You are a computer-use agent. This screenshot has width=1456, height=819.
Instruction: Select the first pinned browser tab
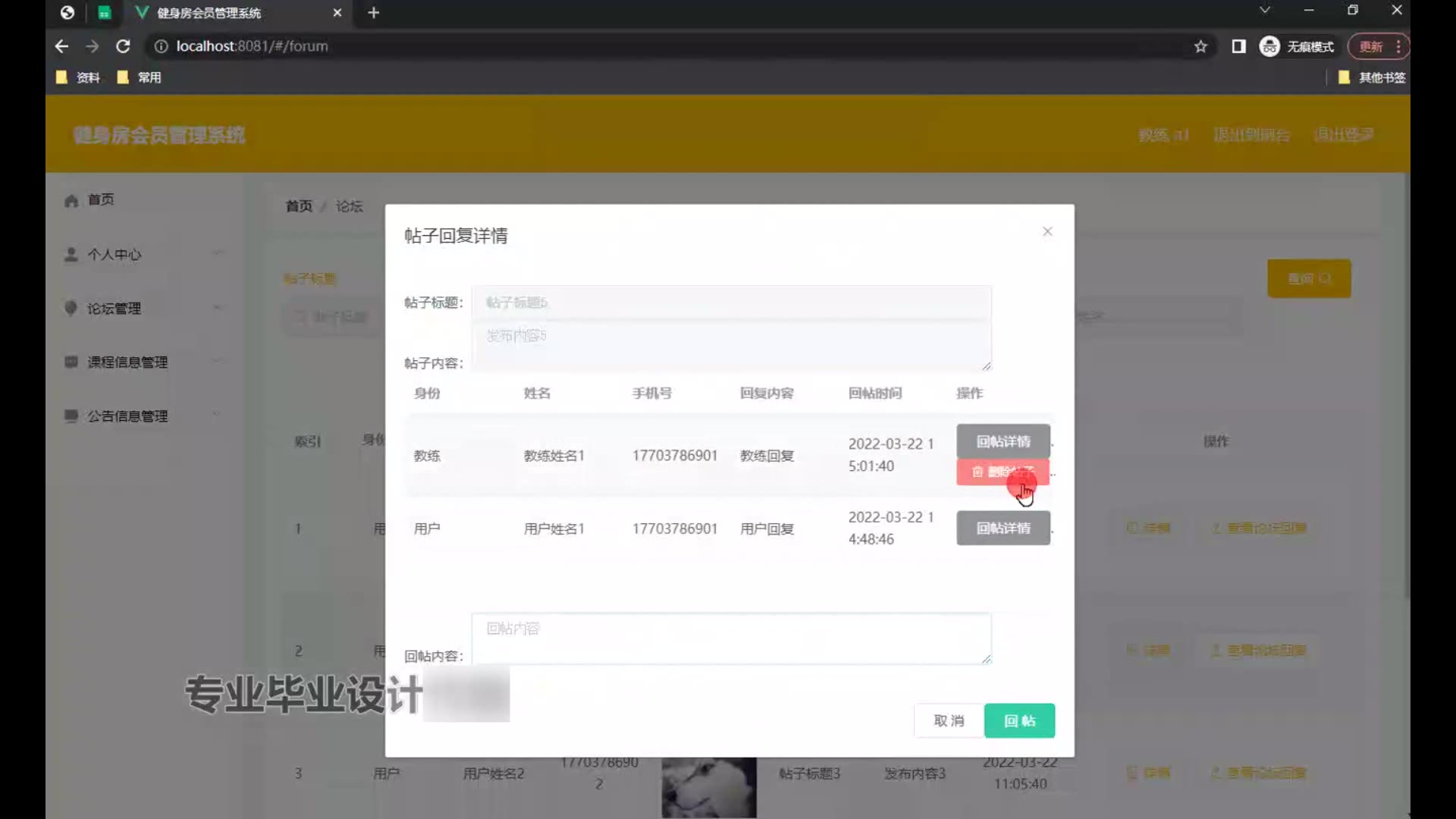pos(67,12)
